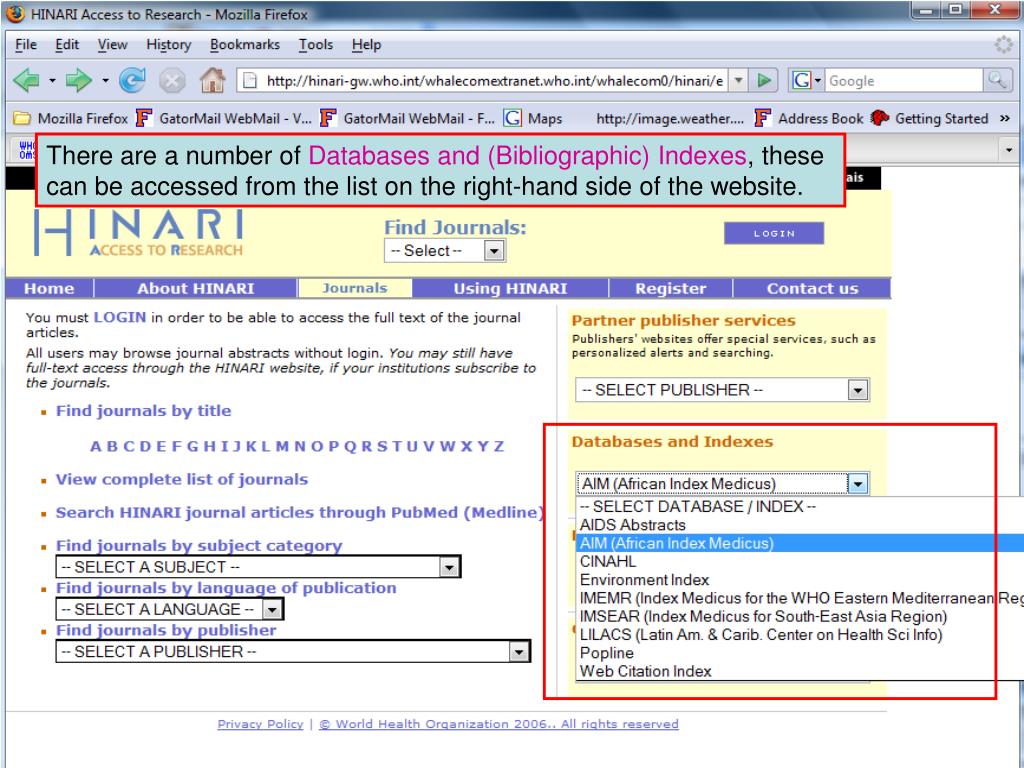The image size is (1024, 768).
Task: Click the search magnifier icon
Action: (997, 80)
